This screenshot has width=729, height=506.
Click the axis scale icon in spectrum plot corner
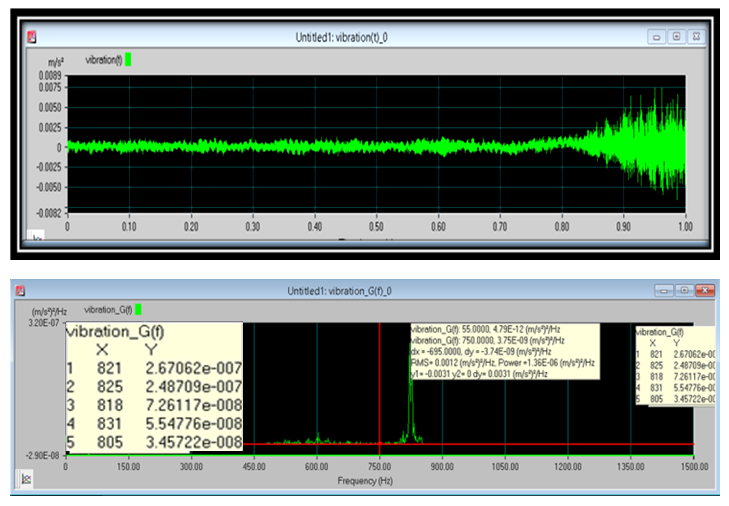pyautogui.click(x=26, y=479)
